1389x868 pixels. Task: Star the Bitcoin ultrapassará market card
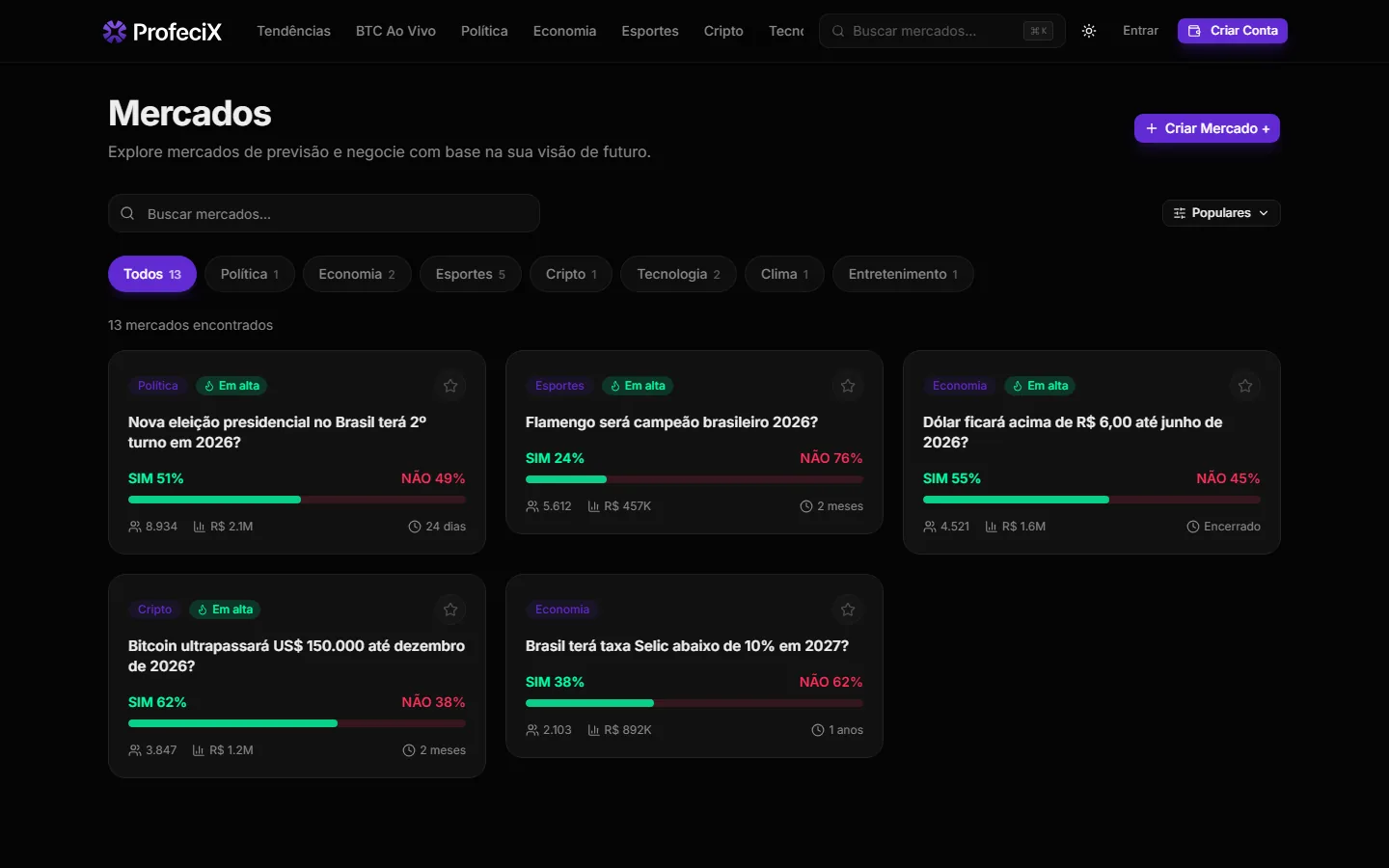450,610
